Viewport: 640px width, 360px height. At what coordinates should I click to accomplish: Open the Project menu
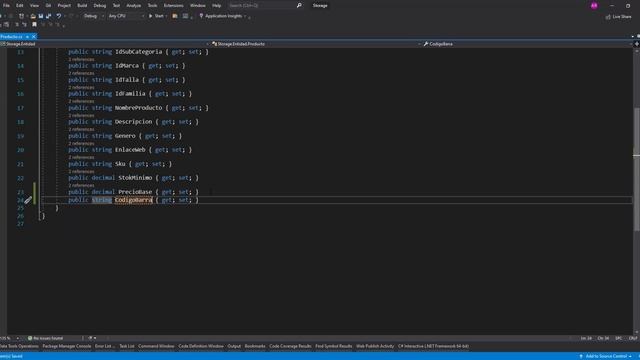pyautogui.click(x=64, y=5)
